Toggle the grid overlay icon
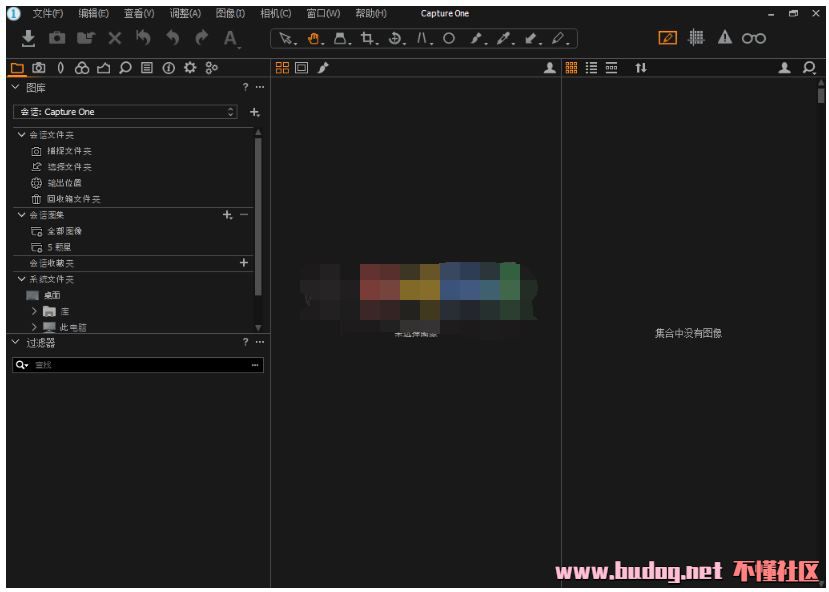This screenshot has width=829, height=592. [x=697, y=38]
